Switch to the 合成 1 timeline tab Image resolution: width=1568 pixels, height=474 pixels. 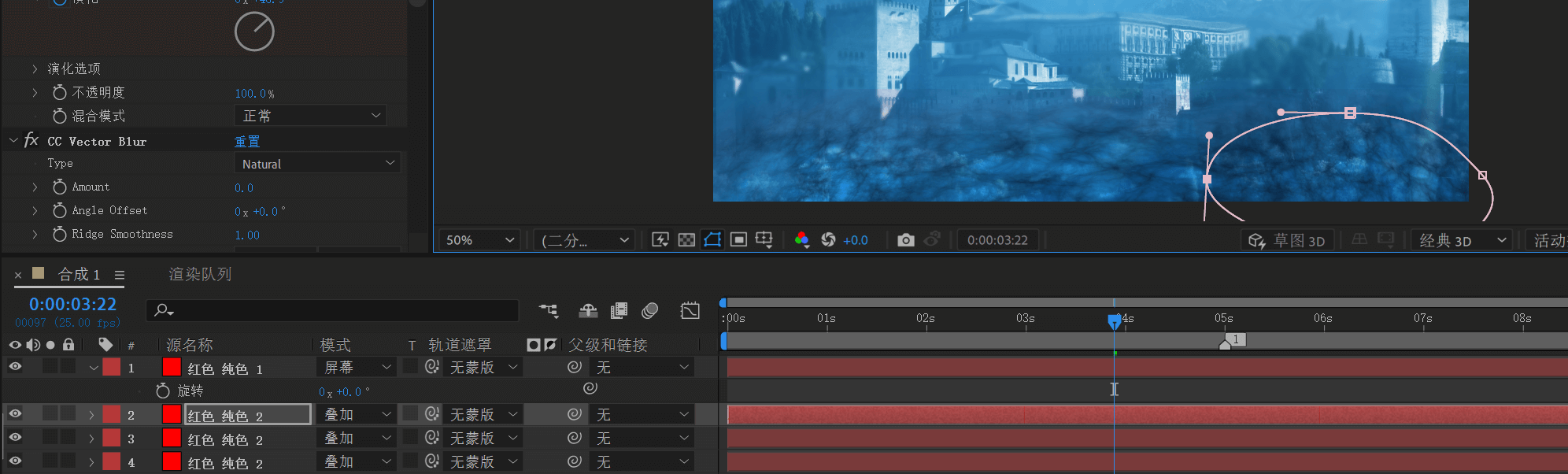79,274
